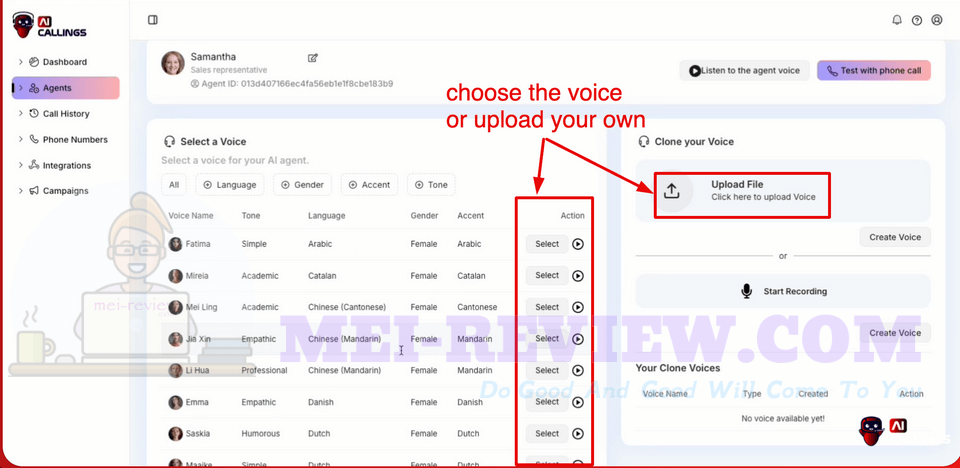The width and height of the screenshot is (960, 468).
Task: Select the Saskia voice
Action: [x=547, y=434]
